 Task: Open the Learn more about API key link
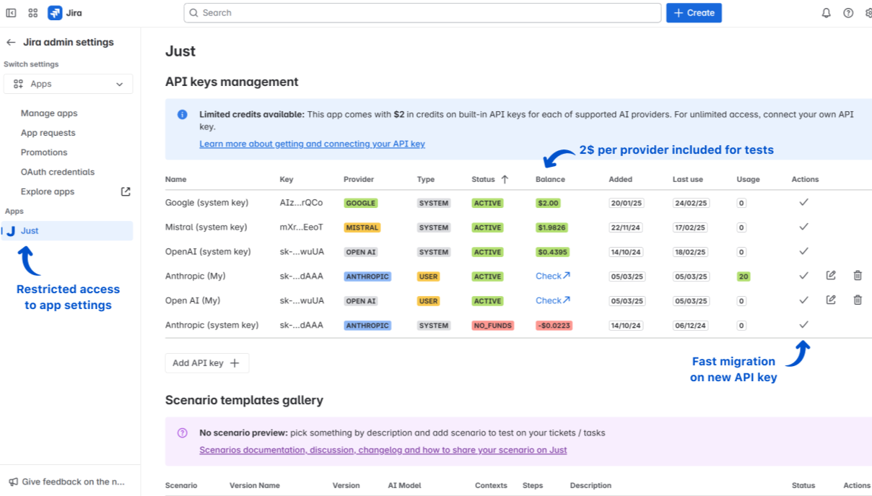click(x=312, y=144)
